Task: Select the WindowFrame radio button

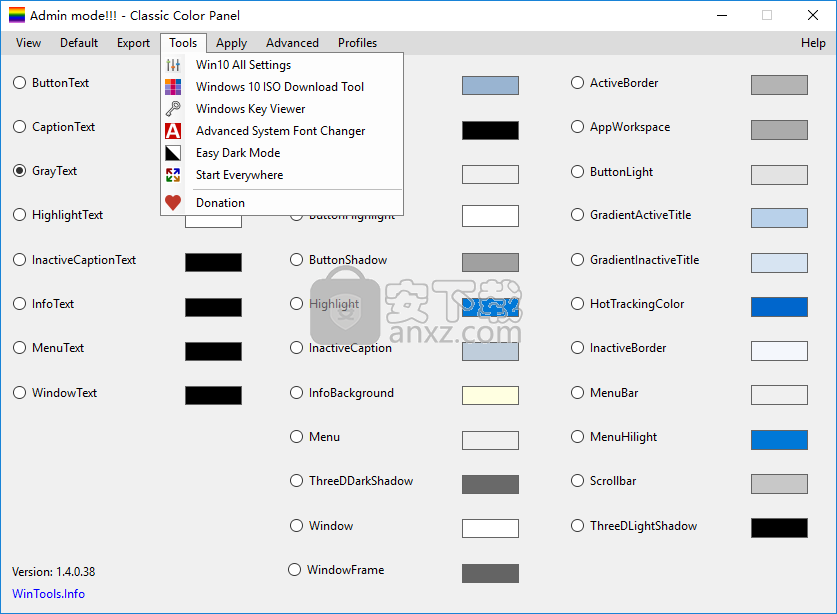Action: 295,570
